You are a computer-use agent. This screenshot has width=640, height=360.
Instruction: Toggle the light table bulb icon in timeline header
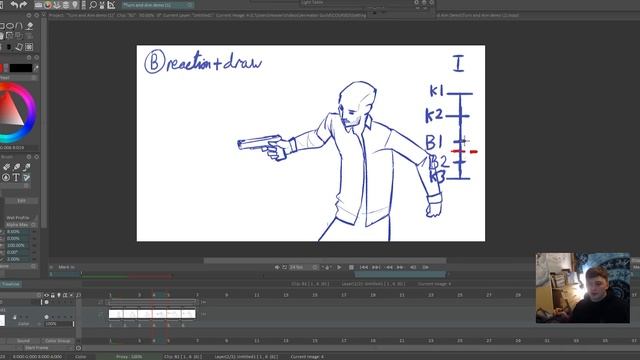point(59,295)
